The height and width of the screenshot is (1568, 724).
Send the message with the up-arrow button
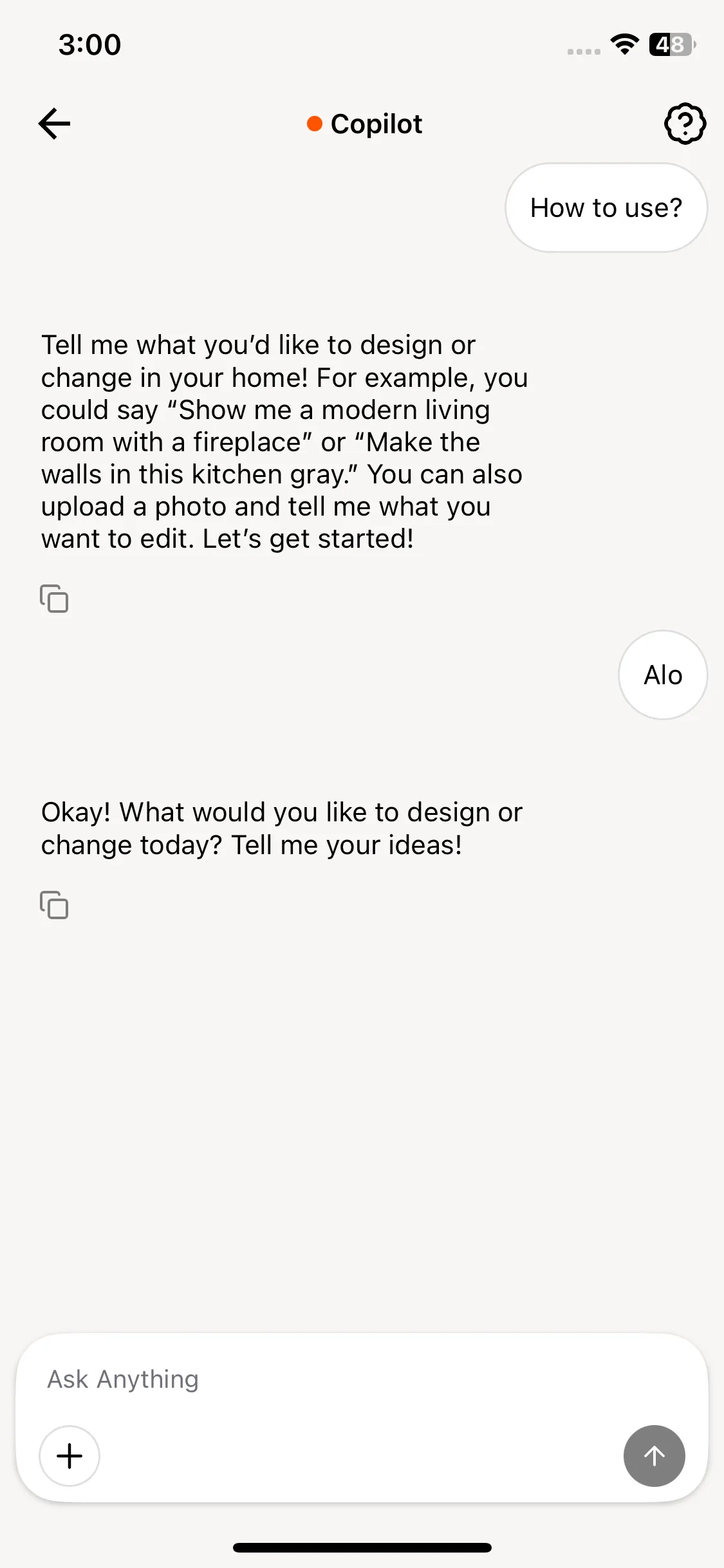pyautogui.click(x=654, y=1456)
